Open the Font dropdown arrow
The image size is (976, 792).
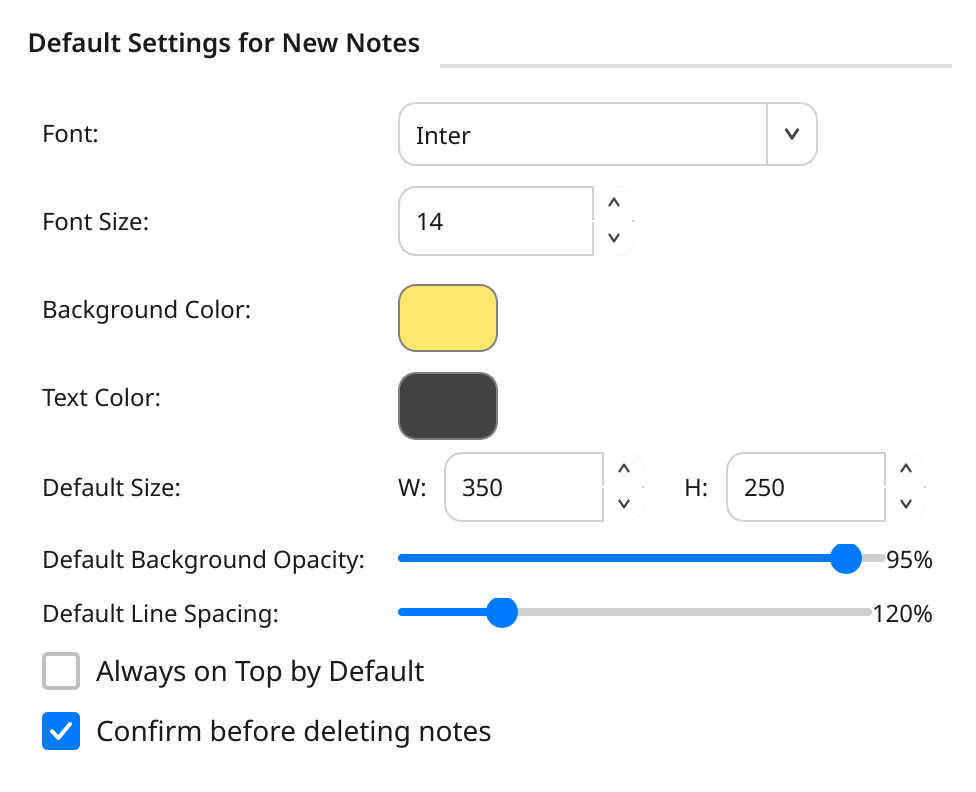tap(792, 134)
